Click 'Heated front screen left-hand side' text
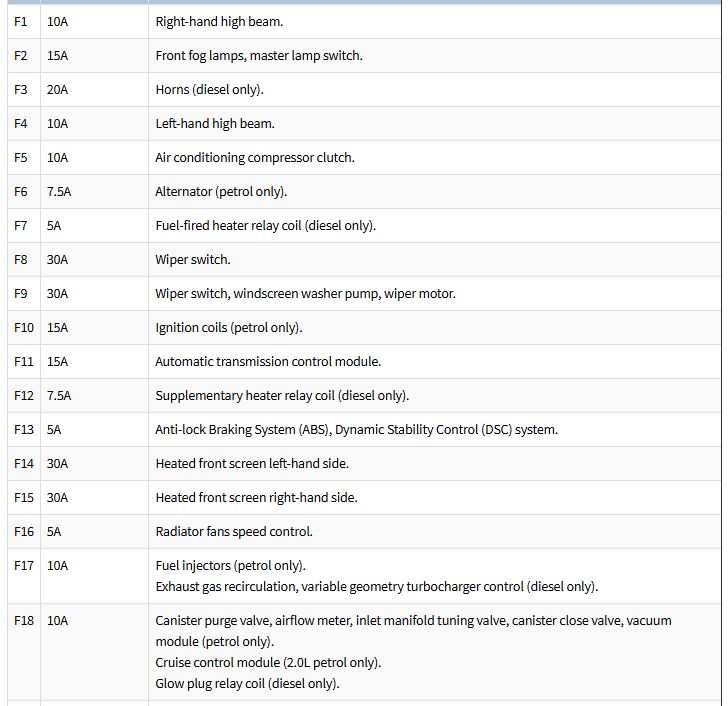This screenshot has height=706, width=728. (251, 463)
